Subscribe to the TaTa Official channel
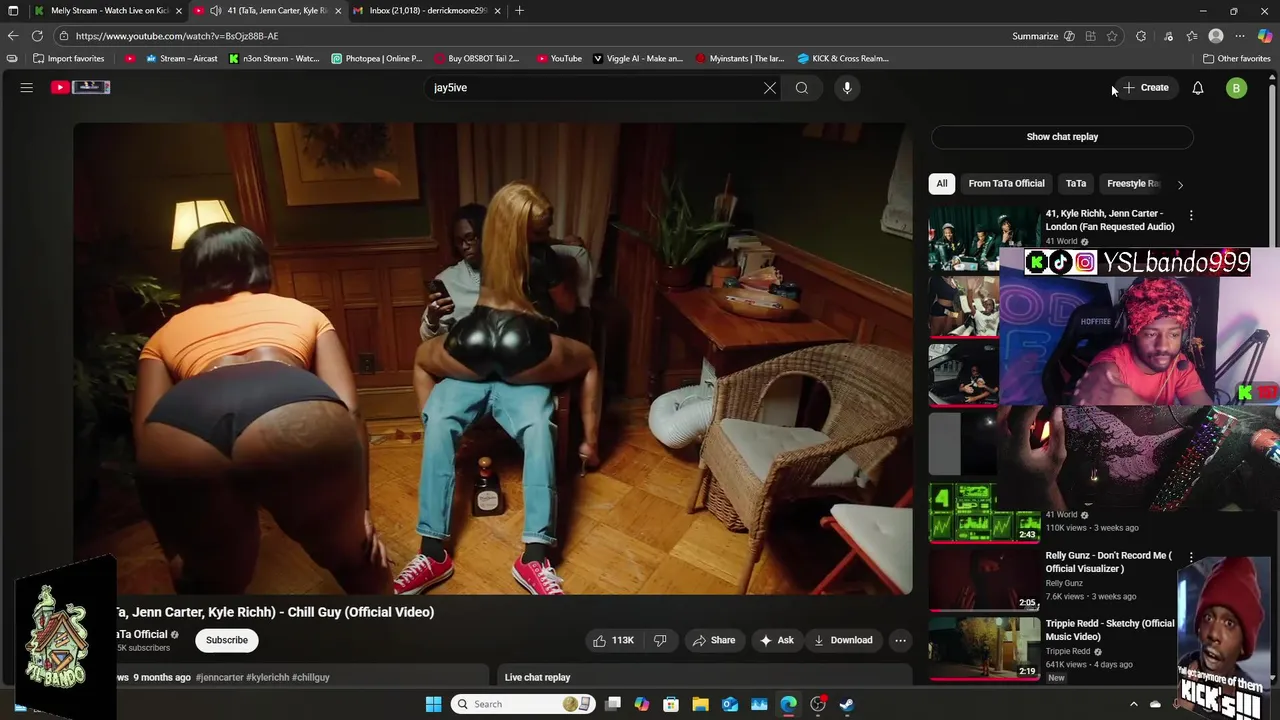Screen dimensions: 1280x720 [227, 640]
